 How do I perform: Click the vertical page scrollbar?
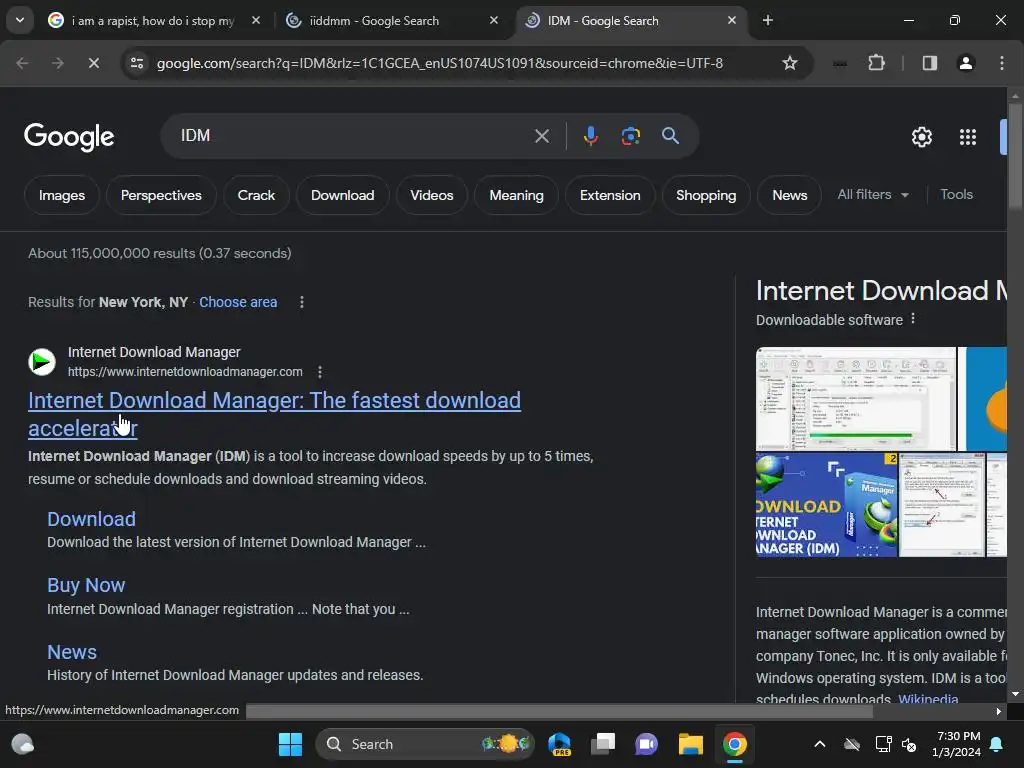click(1015, 157)
